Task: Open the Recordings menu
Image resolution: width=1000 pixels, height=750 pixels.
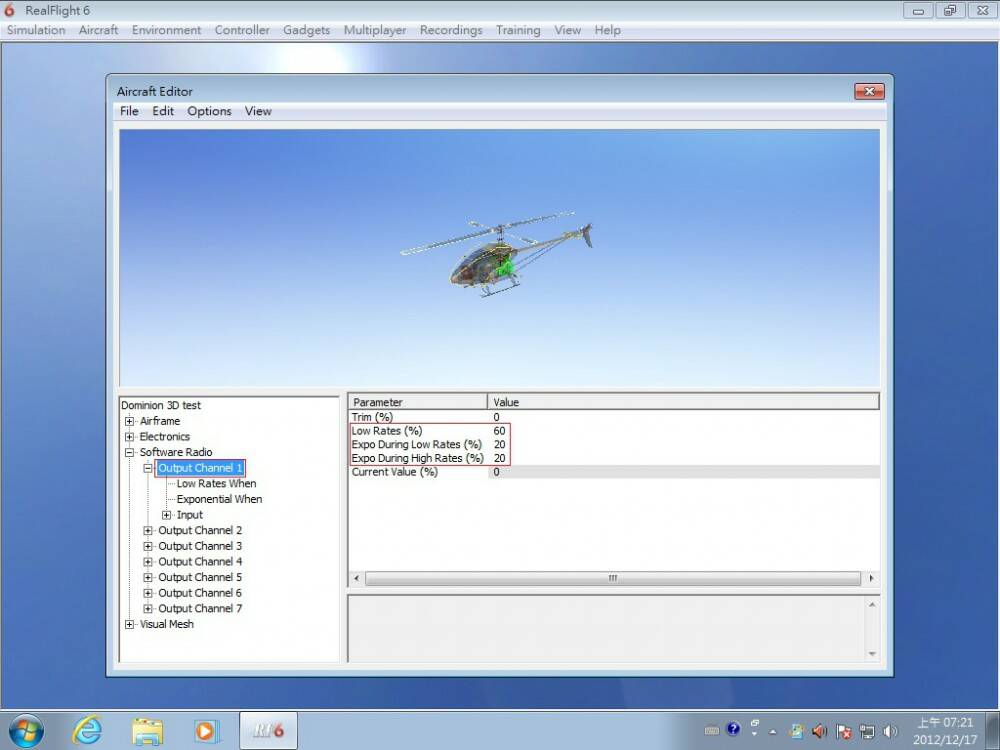Action: (x=451, y=30)
